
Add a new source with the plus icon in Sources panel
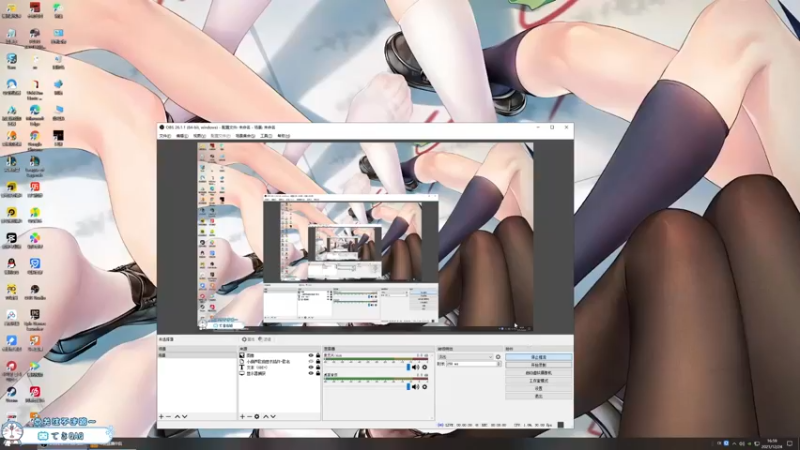tap(242, 416)
